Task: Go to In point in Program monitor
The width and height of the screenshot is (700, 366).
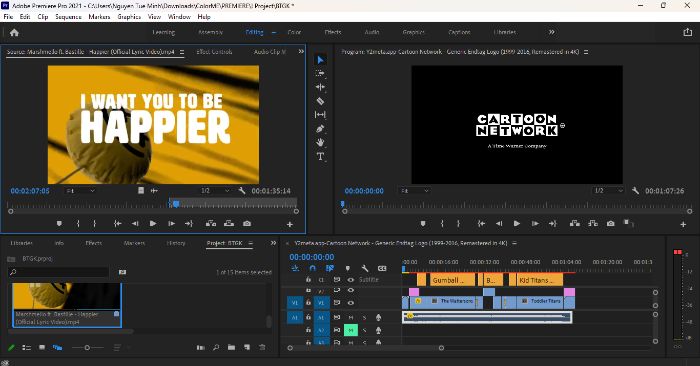Action: [481, 224]
